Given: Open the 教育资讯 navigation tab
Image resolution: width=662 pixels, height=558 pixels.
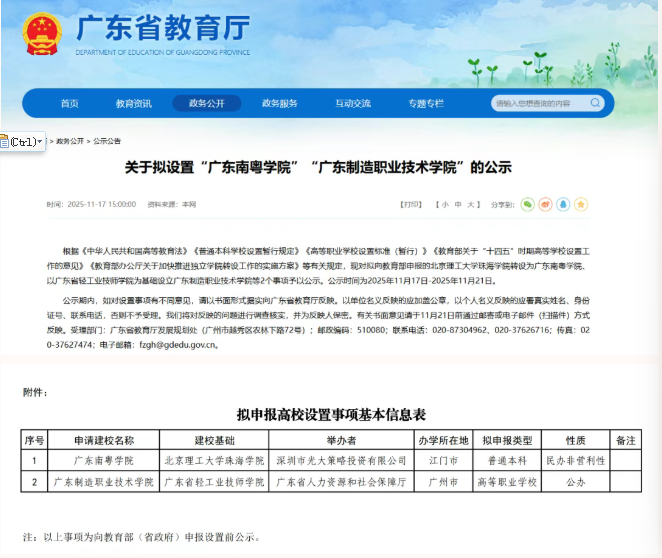Looking at the screenshot, I should coord(133,103).
